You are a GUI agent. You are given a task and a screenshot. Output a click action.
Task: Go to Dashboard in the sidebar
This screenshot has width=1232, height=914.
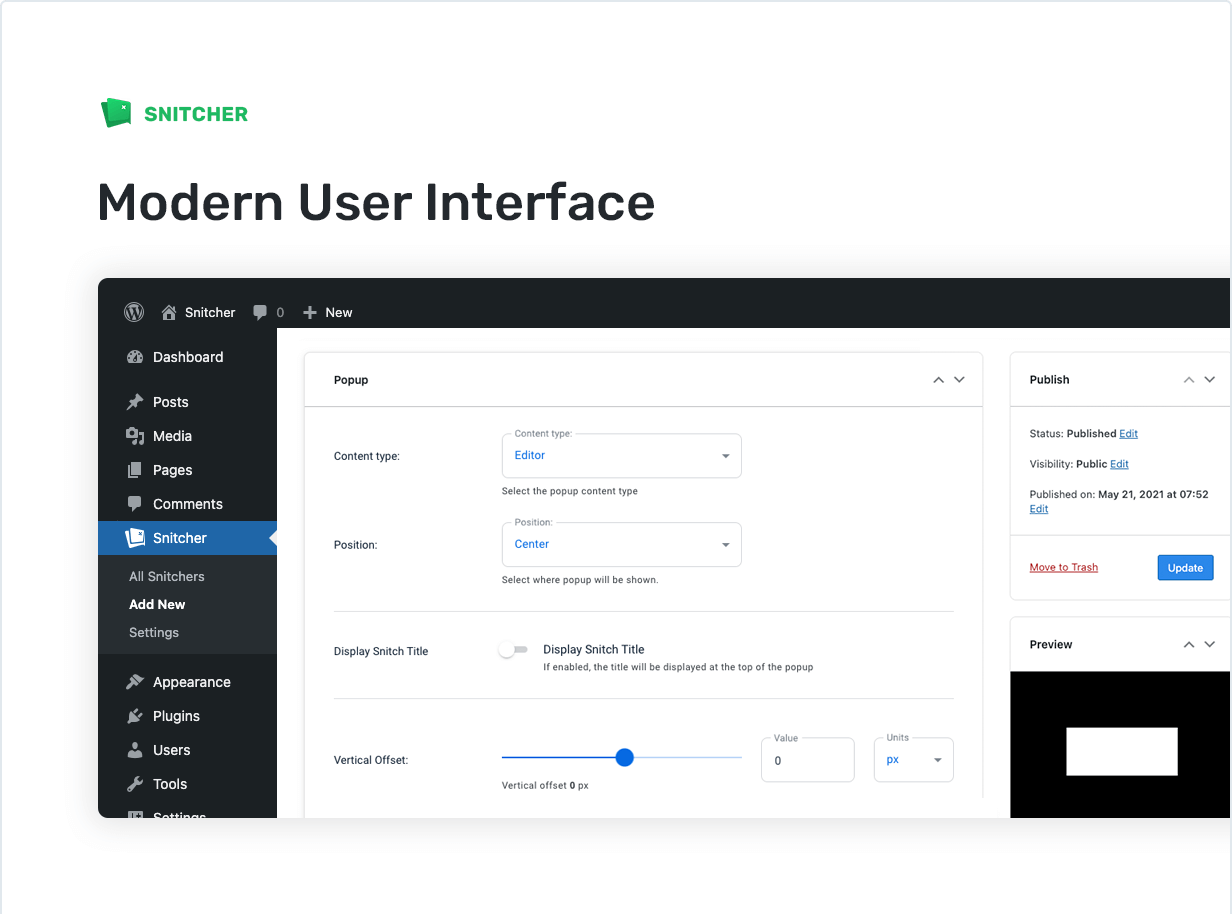pyautogui.click(x=188, y=357)
